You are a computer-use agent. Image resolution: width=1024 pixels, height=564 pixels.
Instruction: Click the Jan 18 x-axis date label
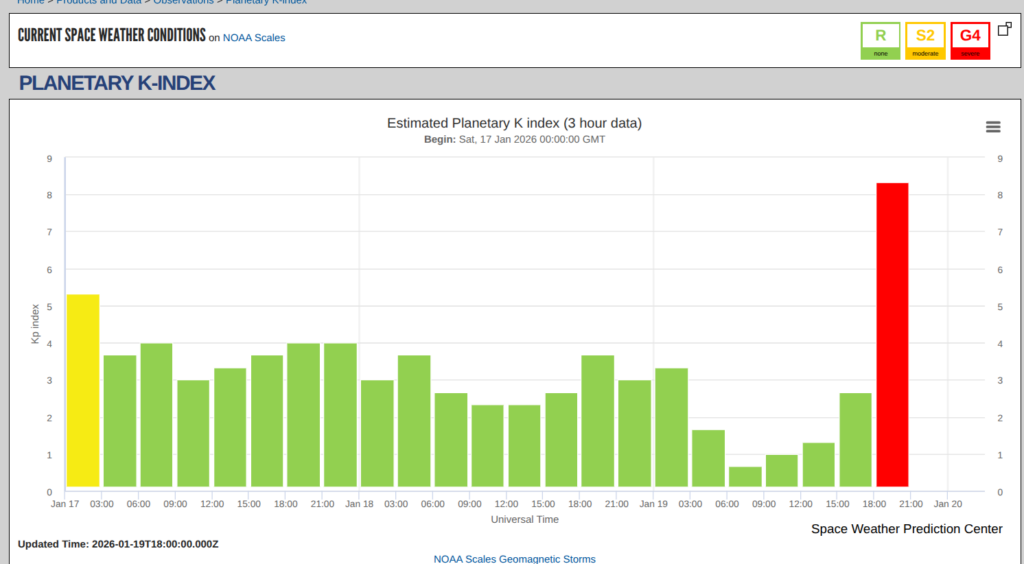(359, 504)
